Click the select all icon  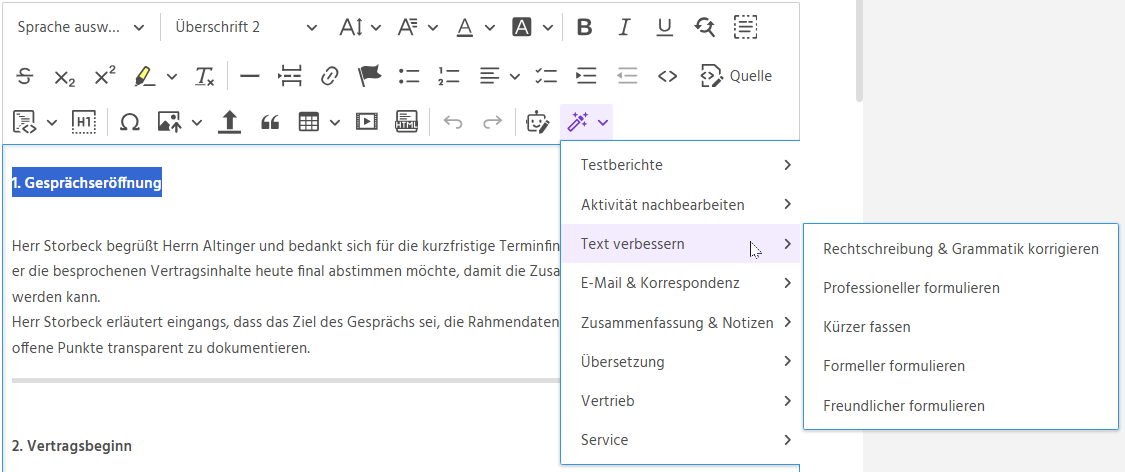pyautogui.click(x=745, y=27)
